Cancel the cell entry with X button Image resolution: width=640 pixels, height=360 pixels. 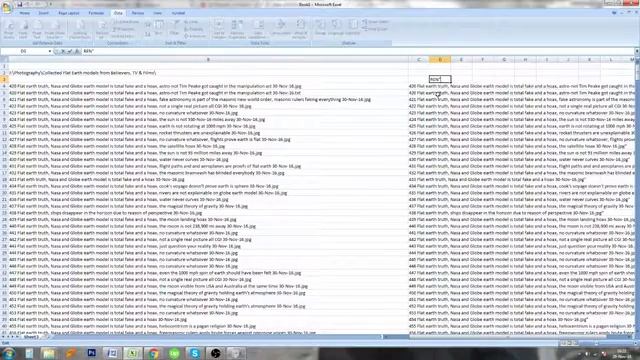point(63,51)
